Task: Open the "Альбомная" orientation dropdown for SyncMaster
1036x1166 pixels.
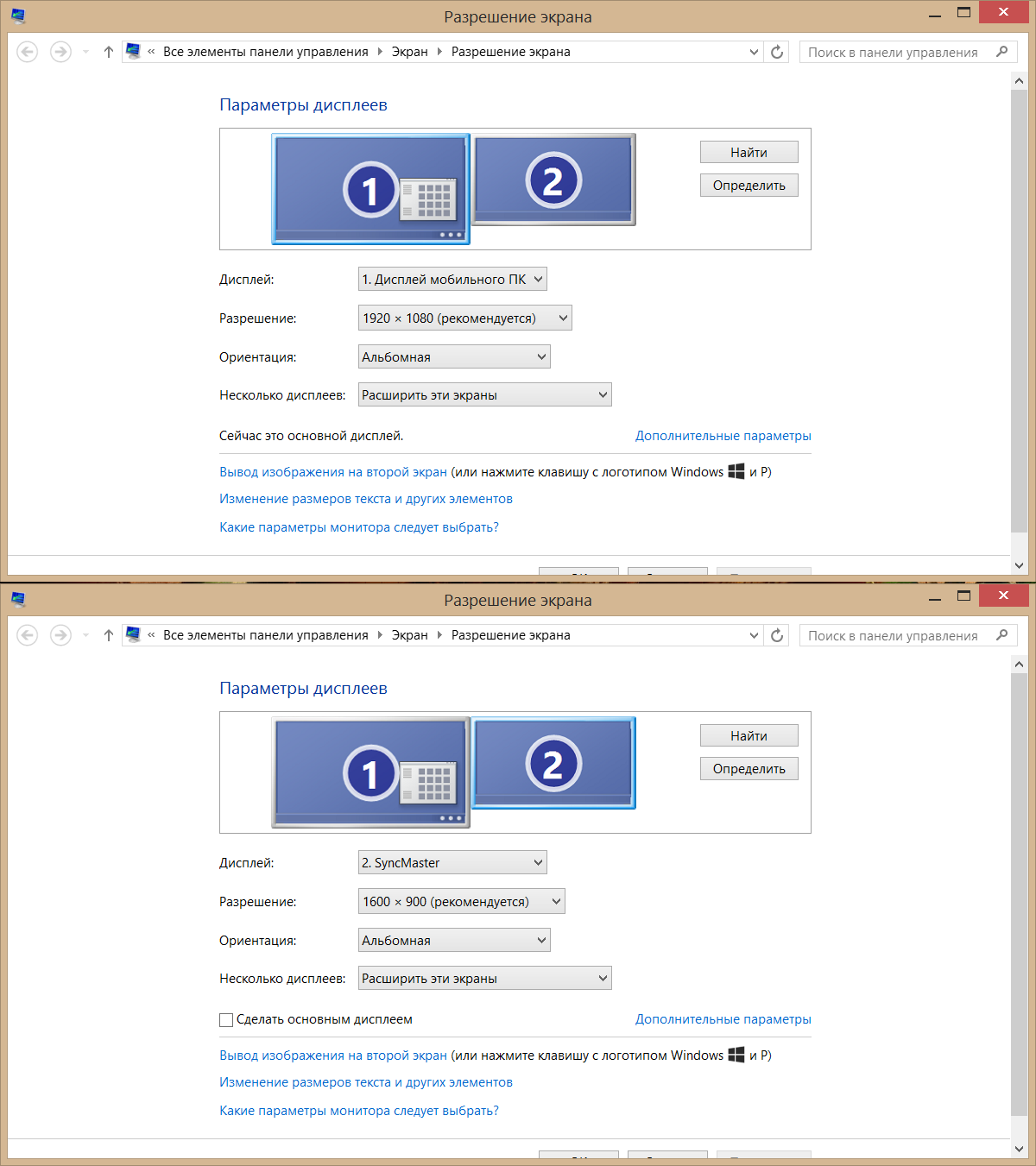Action: tap(454, 941)
